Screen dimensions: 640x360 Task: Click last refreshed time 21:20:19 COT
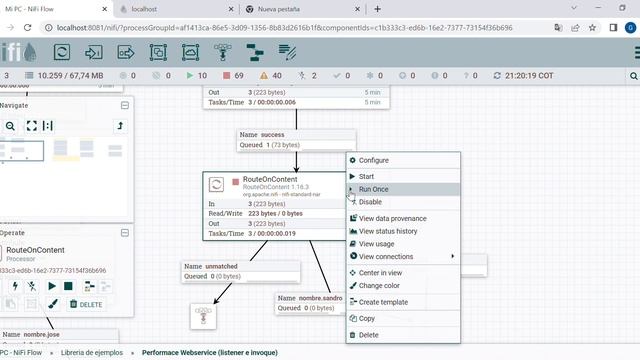pyautogui.click(x=529, y=76)
